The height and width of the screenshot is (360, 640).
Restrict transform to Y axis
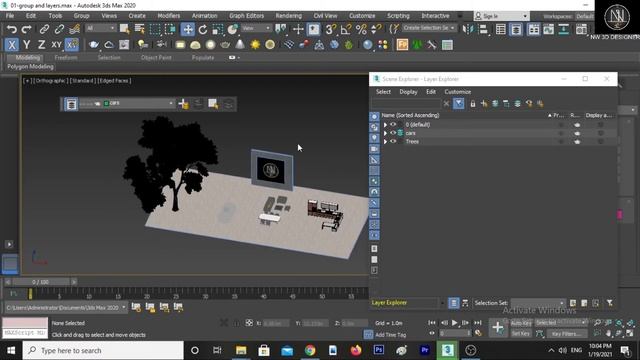click(x=27, y=45)
